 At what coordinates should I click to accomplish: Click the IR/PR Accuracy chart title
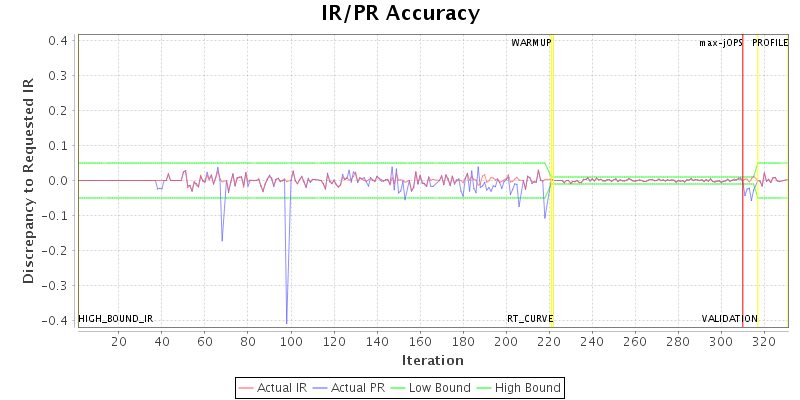400,13
